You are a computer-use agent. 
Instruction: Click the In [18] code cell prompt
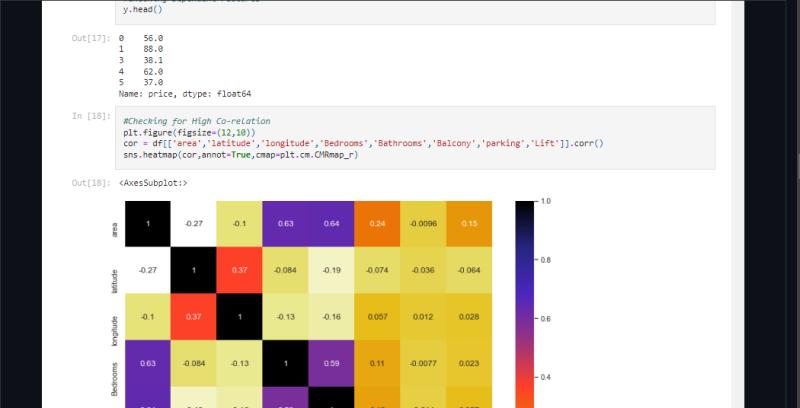coord(91,117)
